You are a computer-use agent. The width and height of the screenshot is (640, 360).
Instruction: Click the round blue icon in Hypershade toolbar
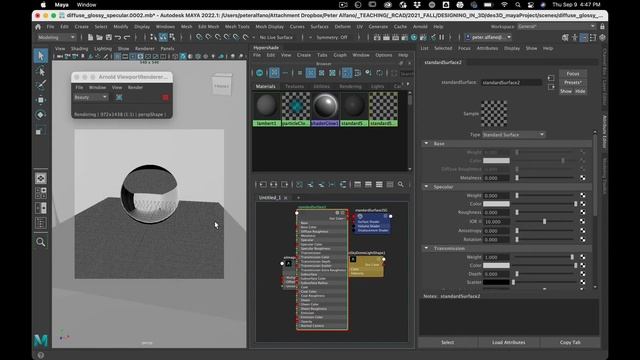[260, 73]
